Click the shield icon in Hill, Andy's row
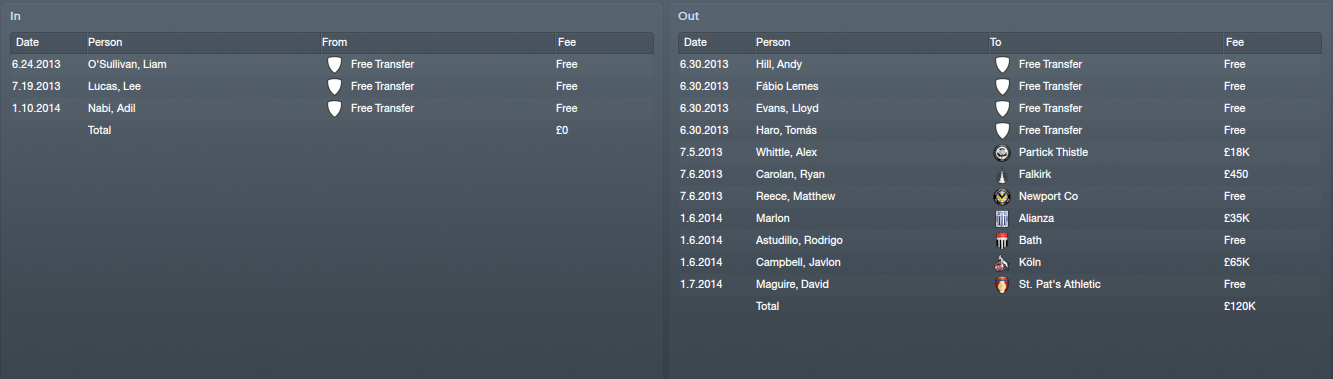 coord(1001,64)
